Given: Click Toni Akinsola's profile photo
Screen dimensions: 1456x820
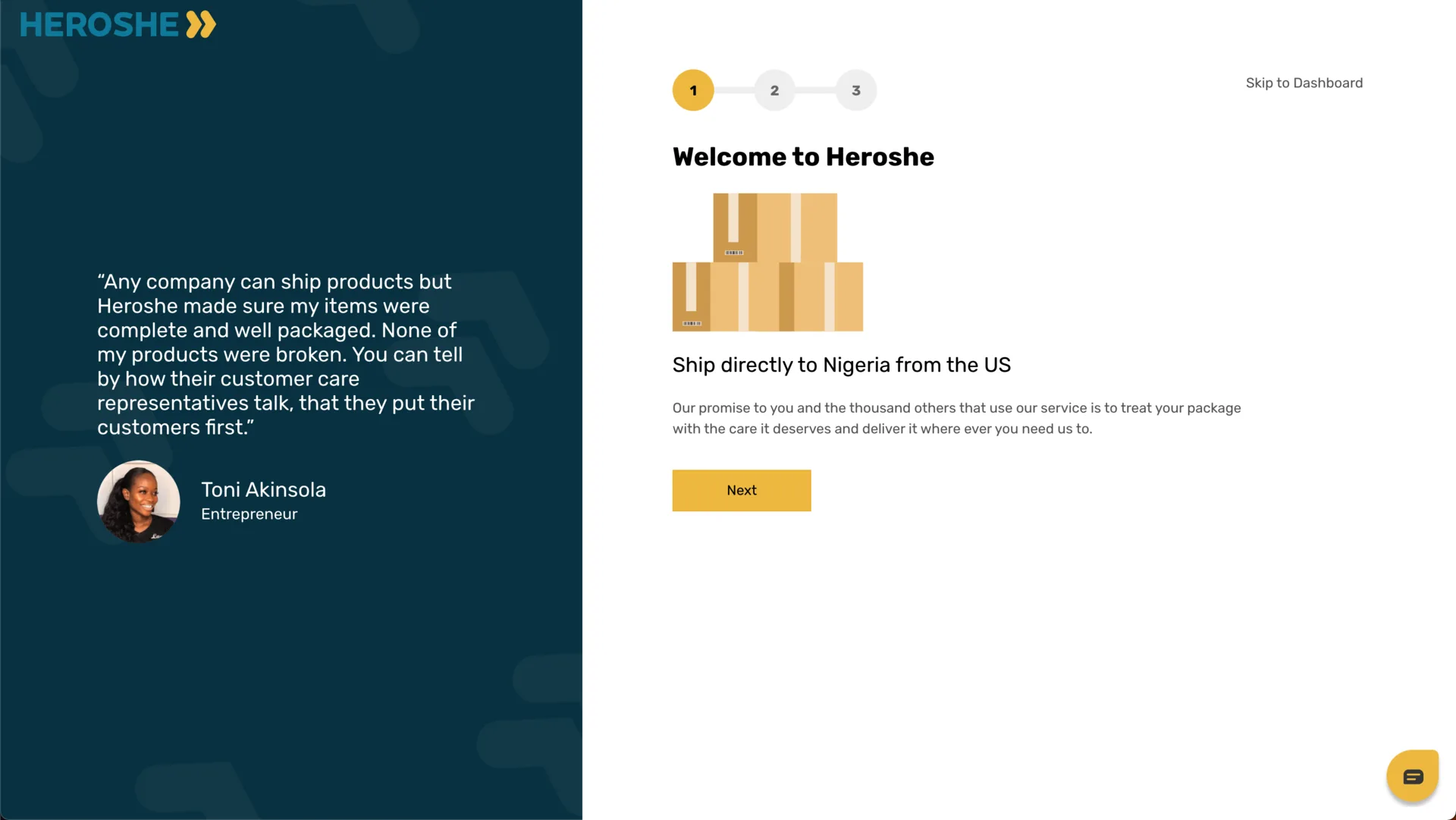Looking at the screenshot, I should (139, 501).
